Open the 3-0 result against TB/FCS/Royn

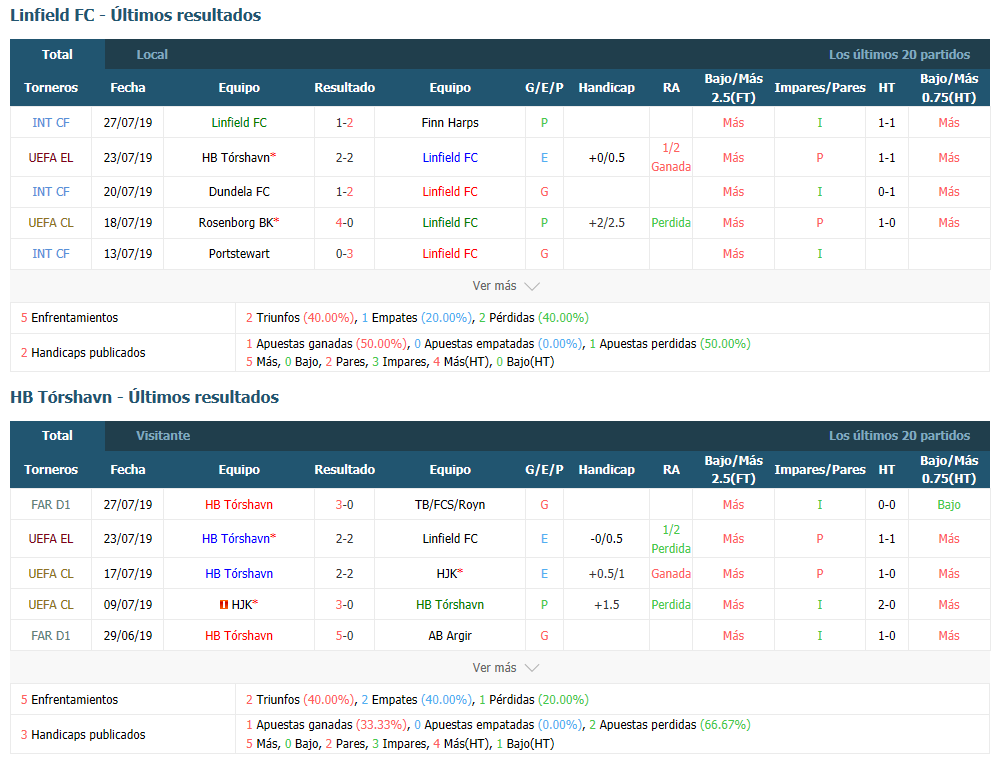(345, 505)
